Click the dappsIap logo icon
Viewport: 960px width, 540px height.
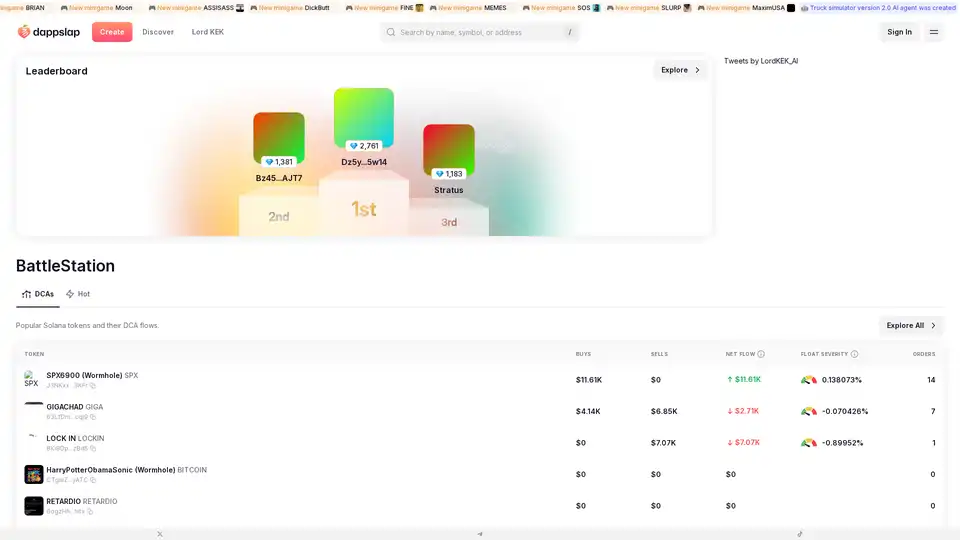[x=24, y=32]
